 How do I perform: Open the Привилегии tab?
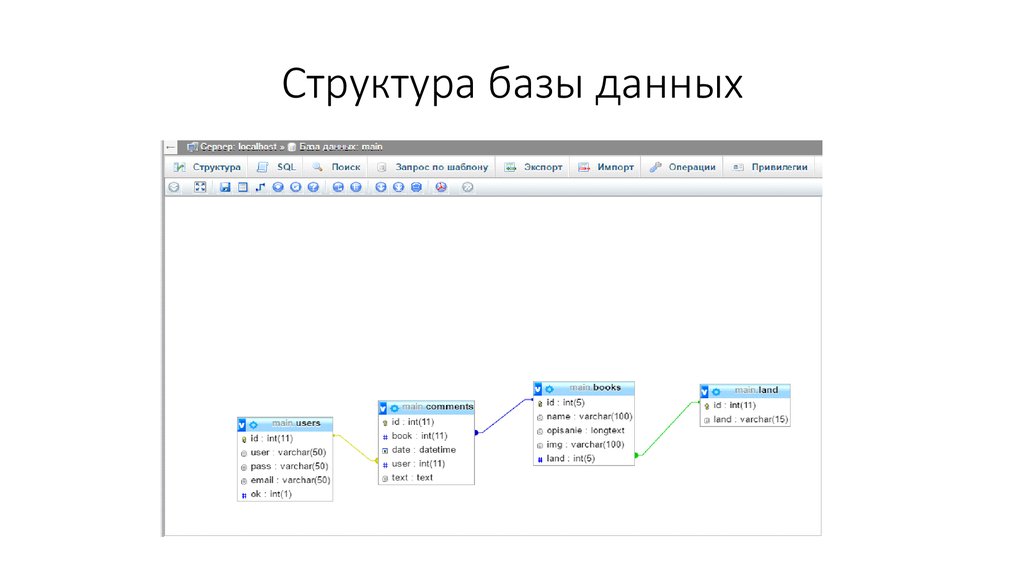[770, 167]
